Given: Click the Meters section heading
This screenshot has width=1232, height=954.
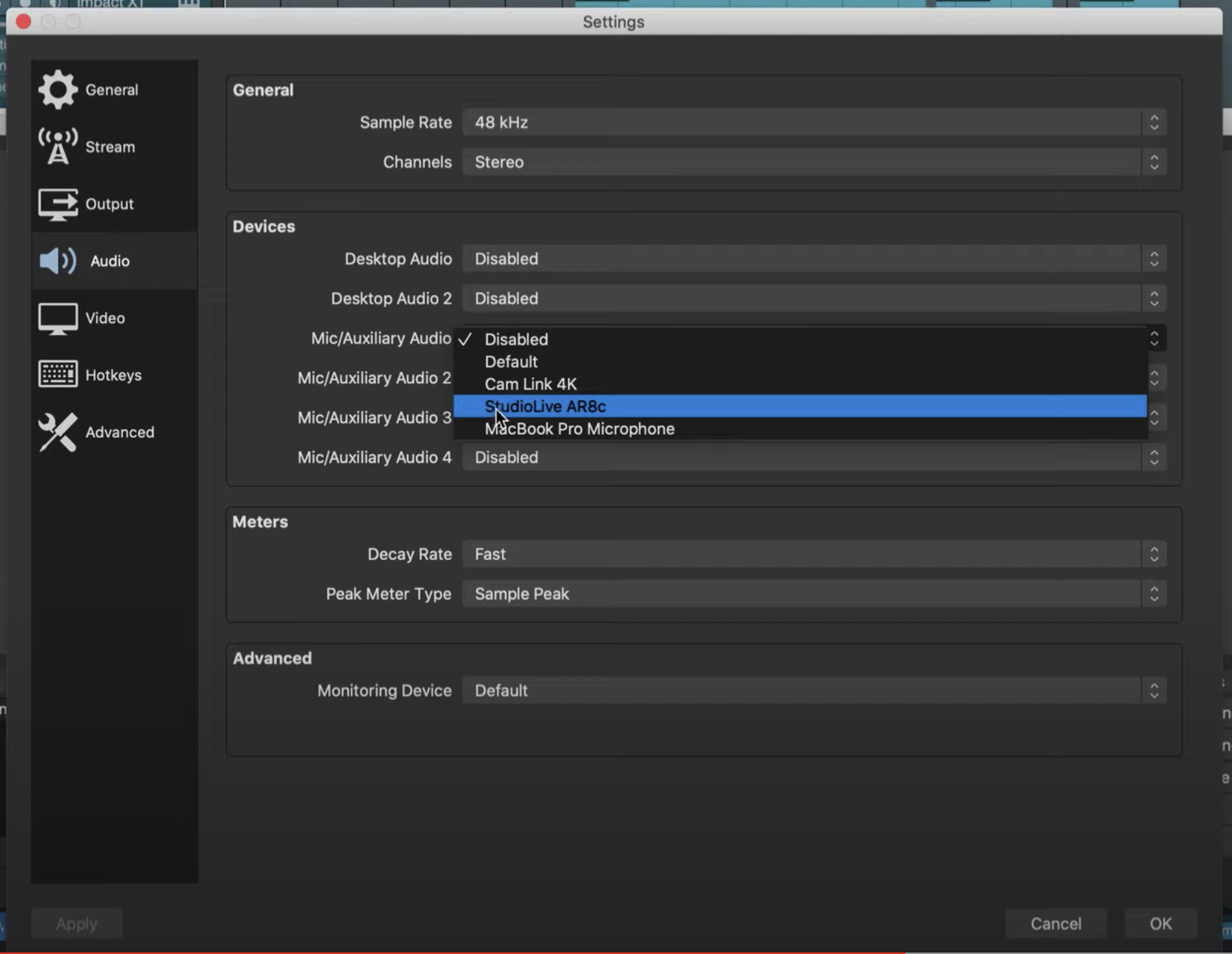Looking at the screenshot, I should point(260,521).
